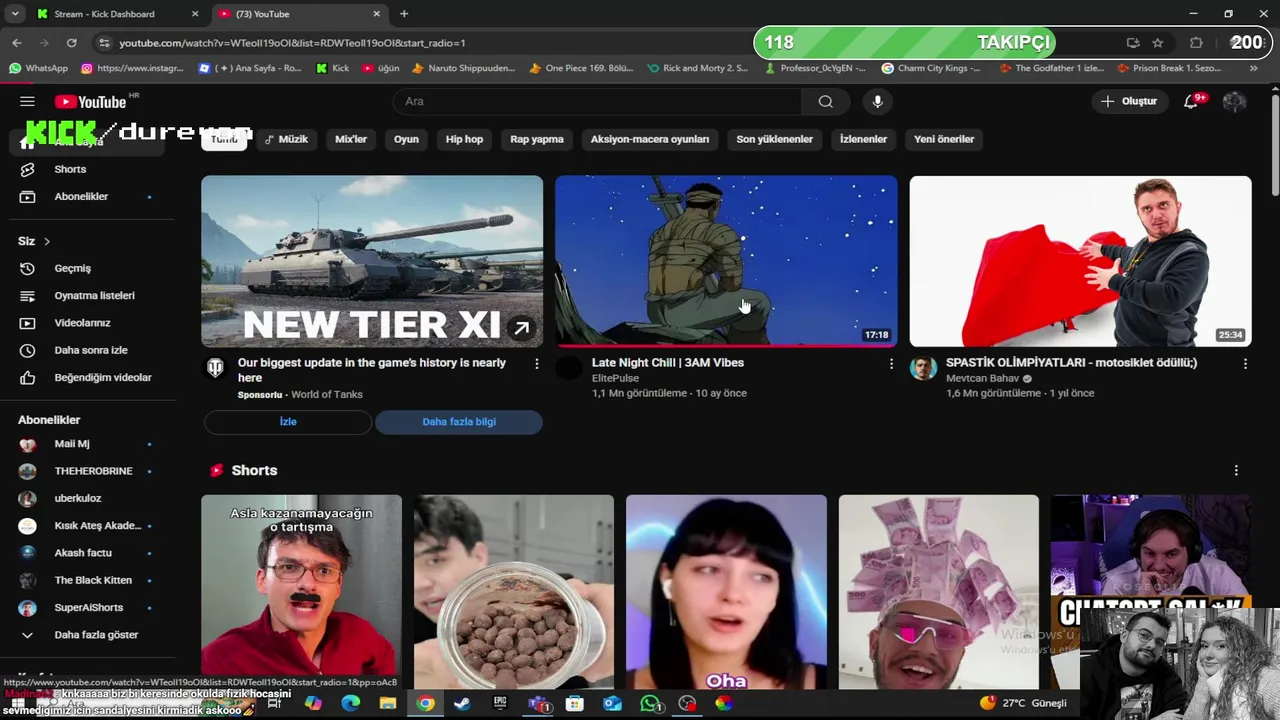Open options menu for World of Tanks ad
Viewport: 1280px width, 720px height.
pos(537,364)
